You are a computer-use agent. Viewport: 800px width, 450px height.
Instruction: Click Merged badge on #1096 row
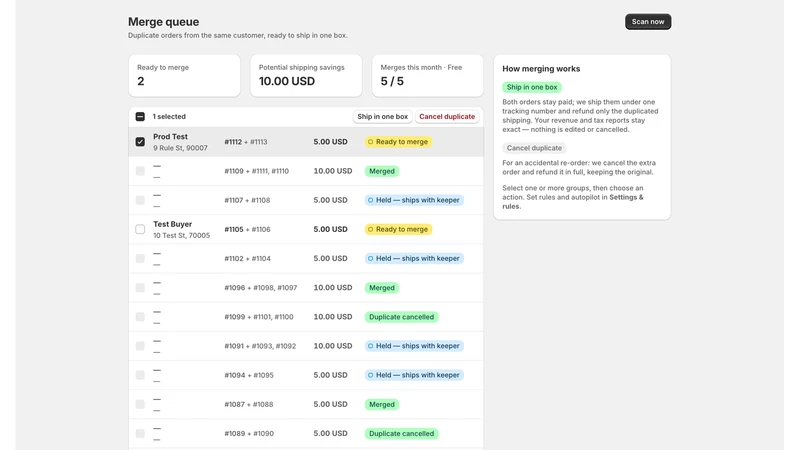tap(382, 288)
